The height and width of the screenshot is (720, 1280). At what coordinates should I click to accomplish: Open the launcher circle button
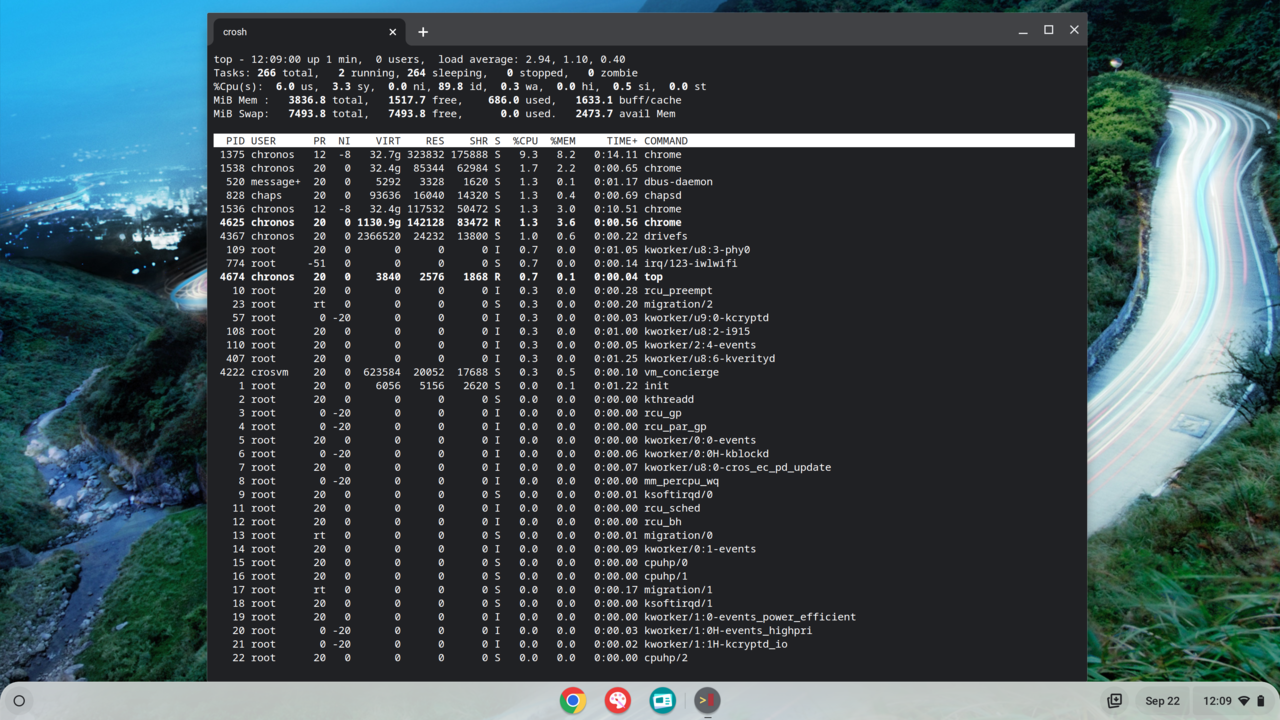click(x=19, y=701)
